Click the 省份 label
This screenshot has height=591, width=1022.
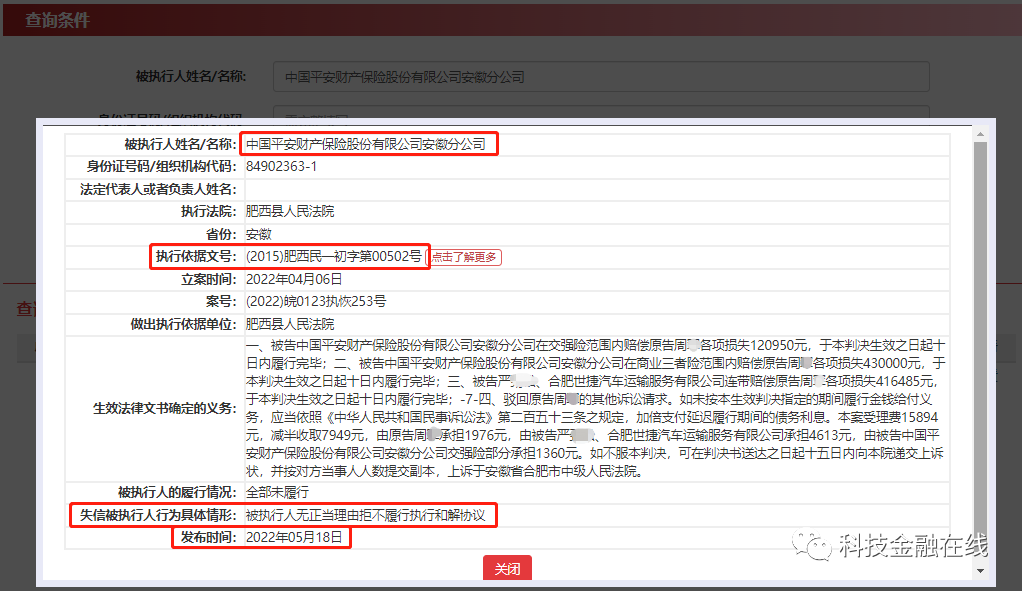222,234
